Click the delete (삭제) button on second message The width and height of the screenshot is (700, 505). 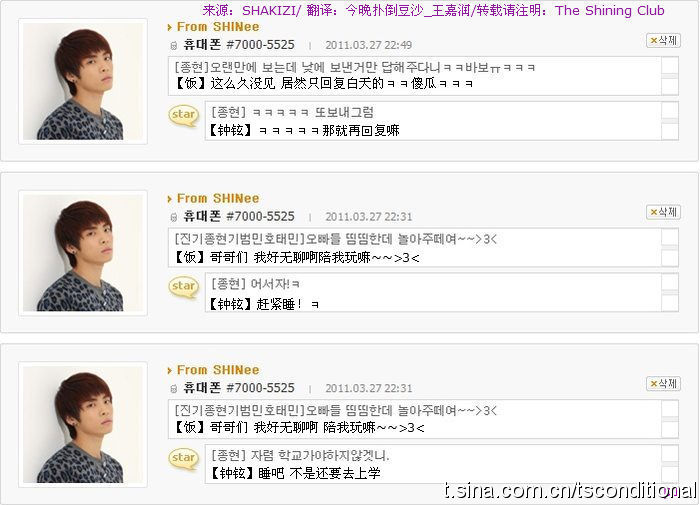click(x=663, y=212)
